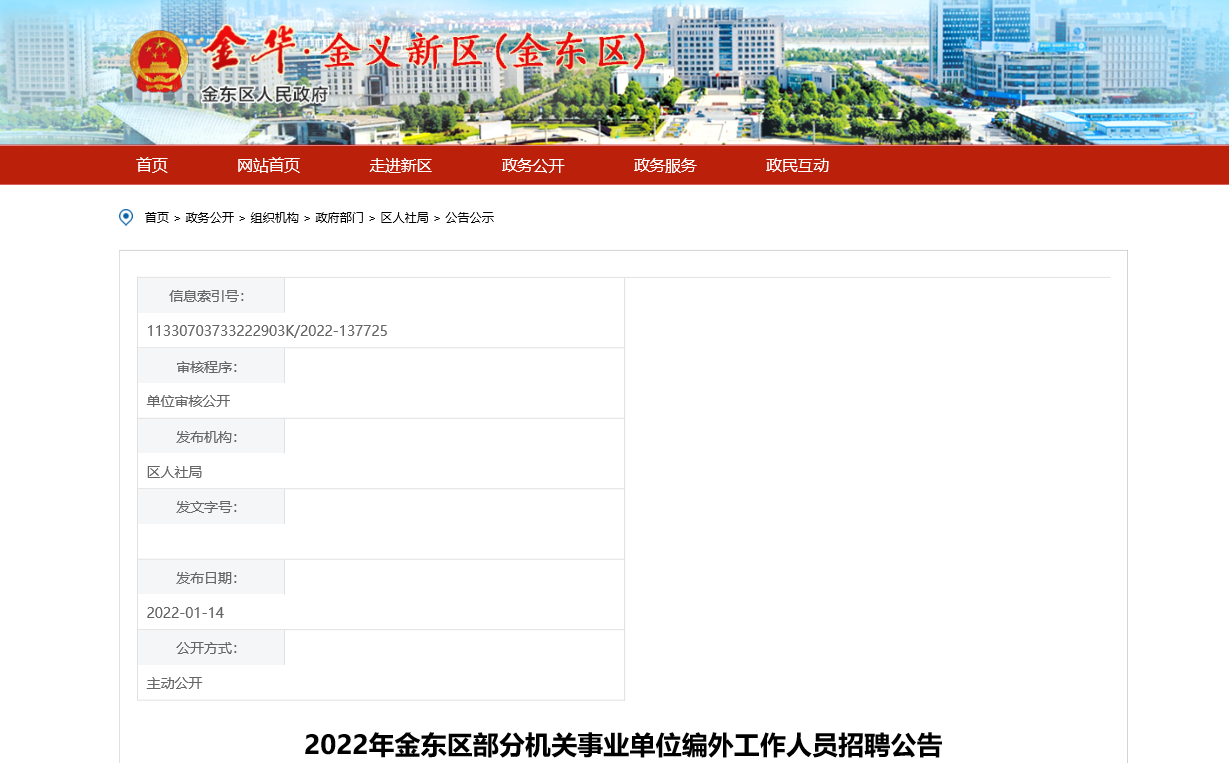Screen dimensions: 1229x763
Task: Open the 公告公示 breadcrumb link
Action: click(470, 217)
